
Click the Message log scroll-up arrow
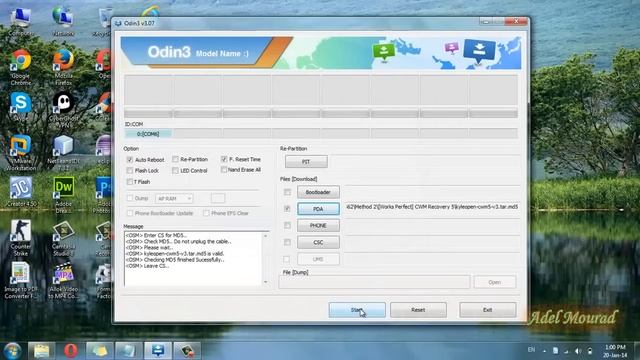(266, 236)
